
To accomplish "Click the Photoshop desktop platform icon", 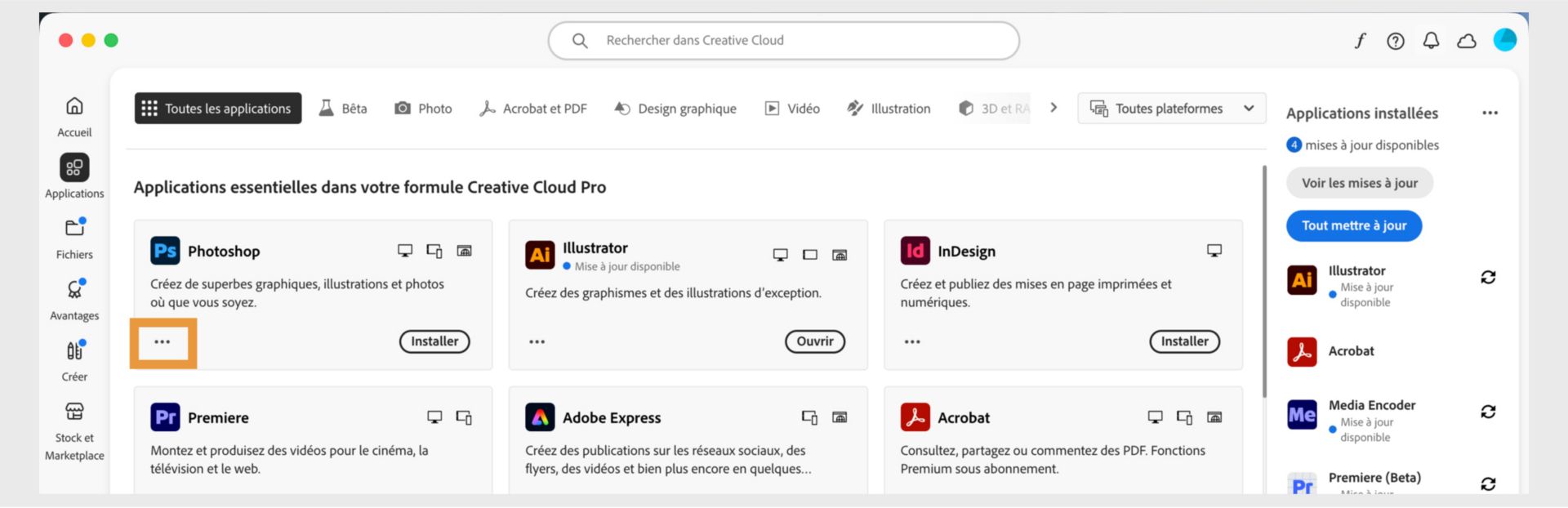I will coord(405,251).
